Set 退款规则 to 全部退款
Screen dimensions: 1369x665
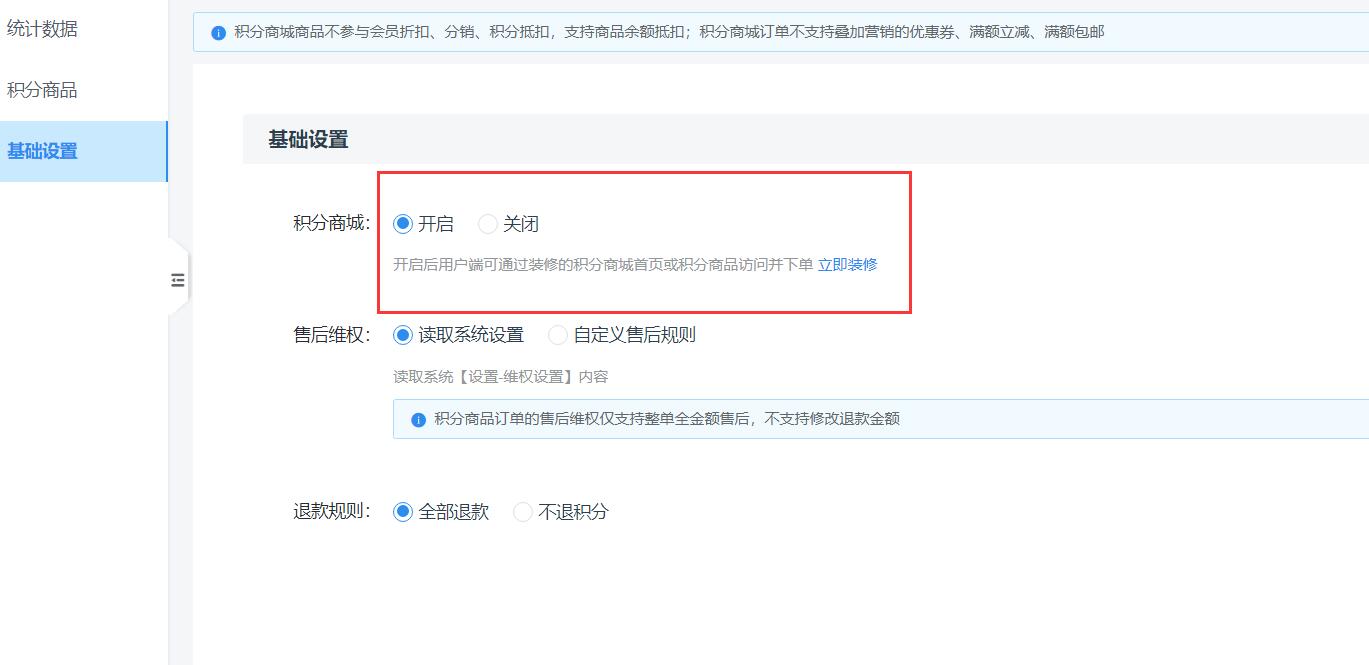coord(403,512)
